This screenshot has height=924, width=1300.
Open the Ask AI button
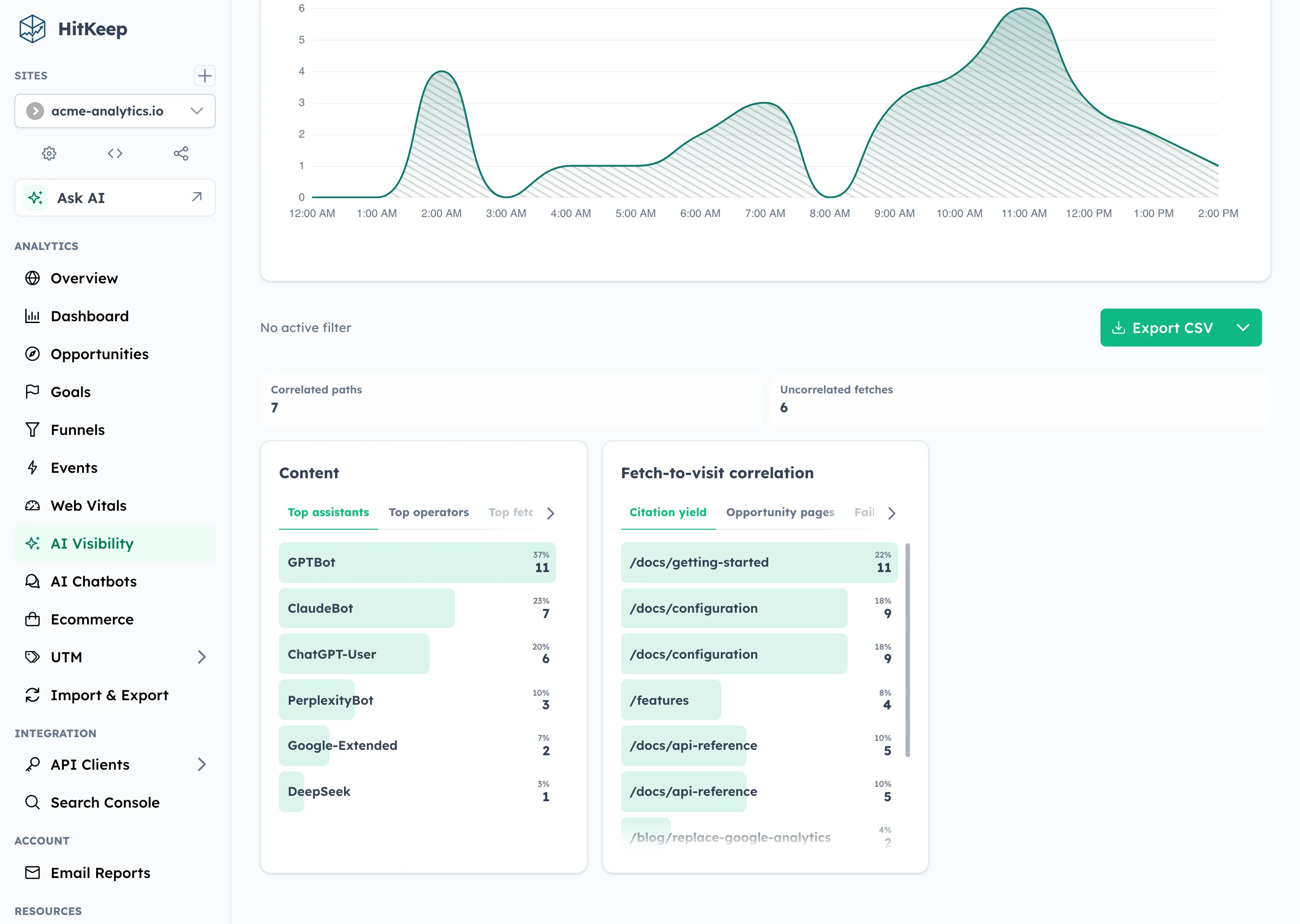coord(115,198)
